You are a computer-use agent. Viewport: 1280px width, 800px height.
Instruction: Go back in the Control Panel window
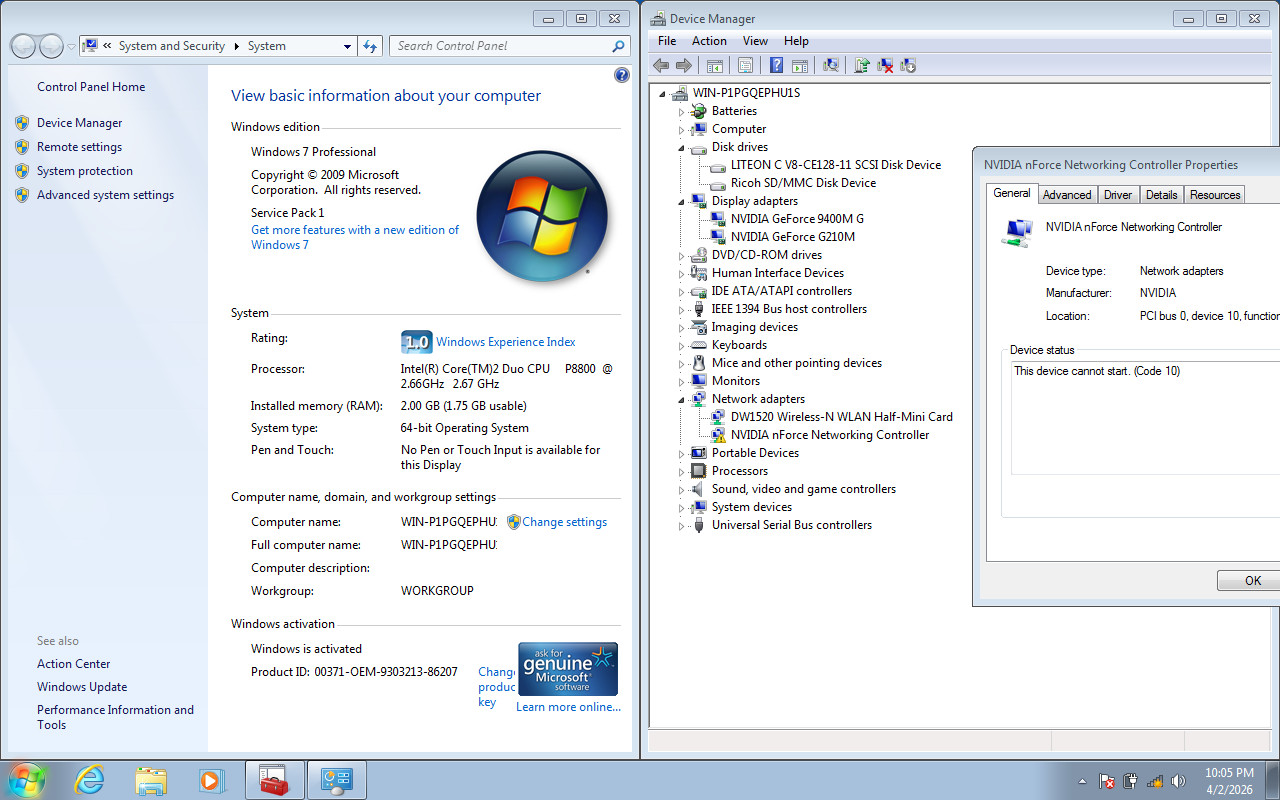coord(23,46)
